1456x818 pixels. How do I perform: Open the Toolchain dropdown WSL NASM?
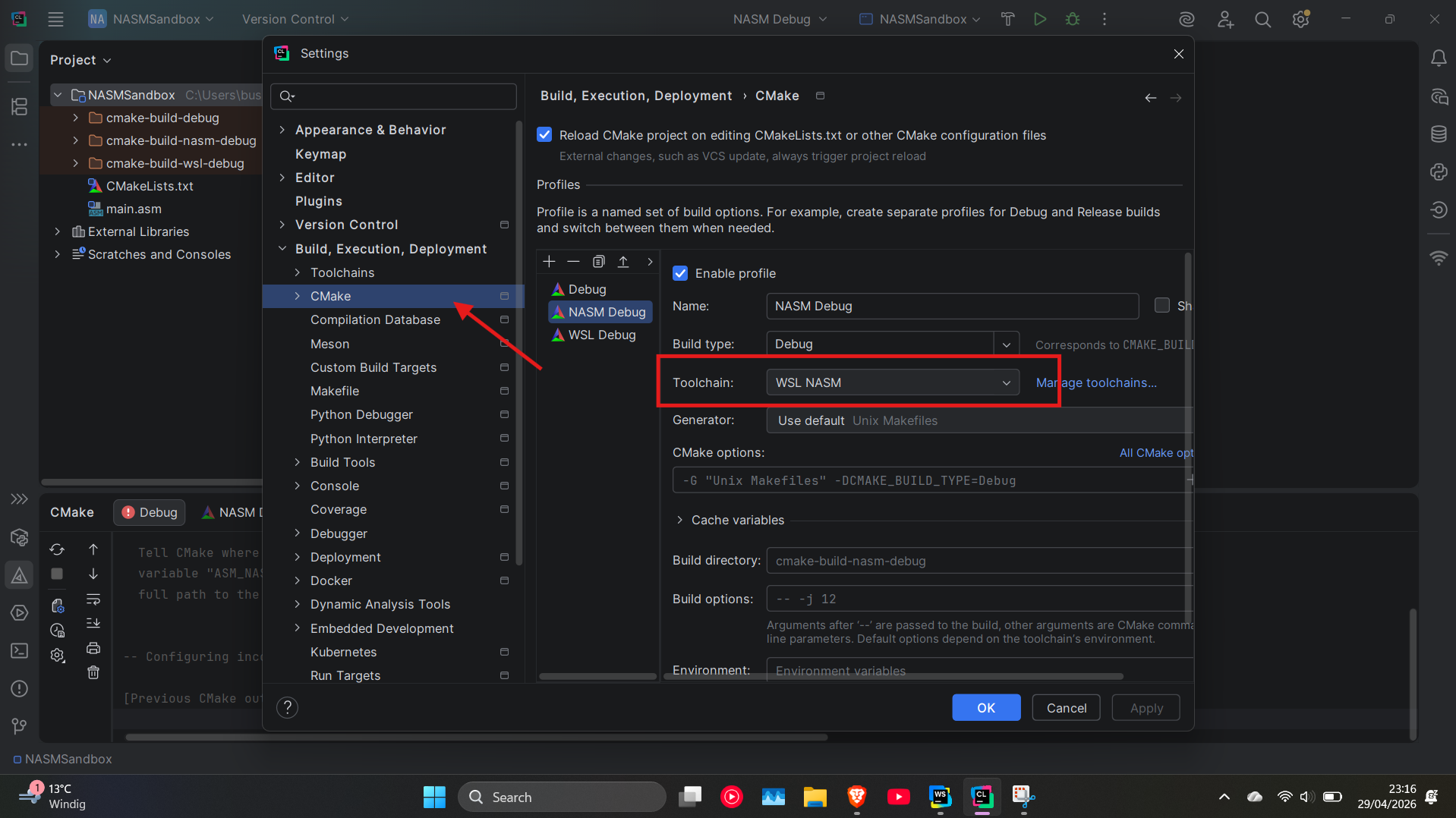click(x=892, y=382)
